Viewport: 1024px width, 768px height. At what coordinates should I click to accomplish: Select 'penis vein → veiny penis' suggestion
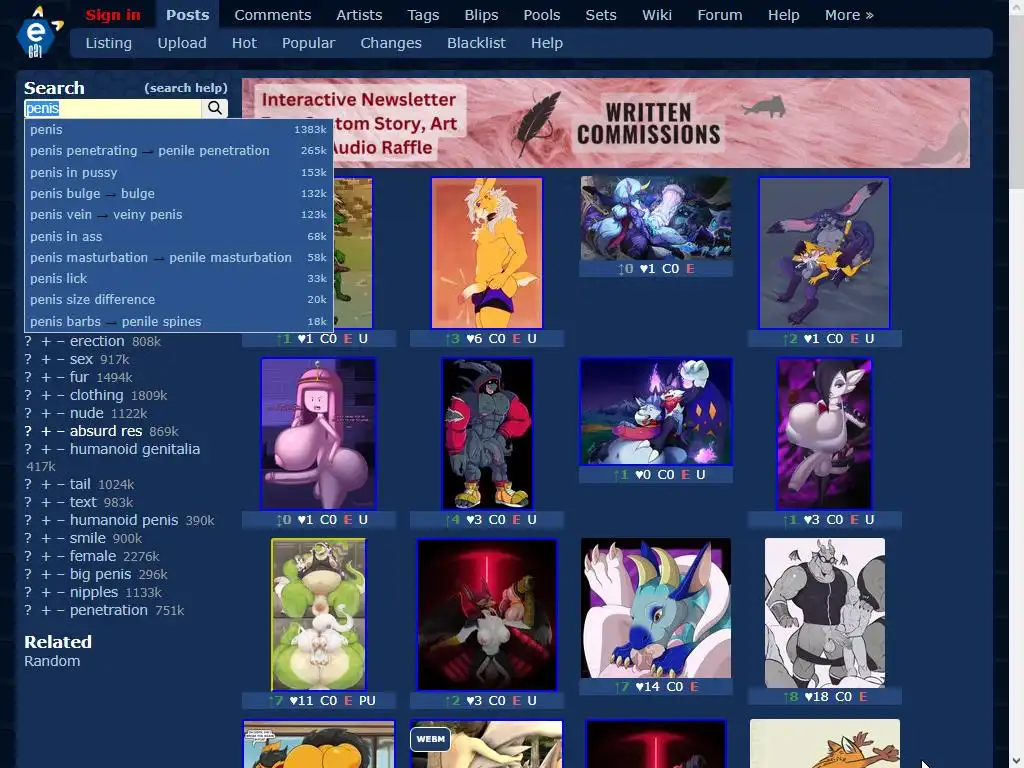pyautogui.click(x=178, y=215)
